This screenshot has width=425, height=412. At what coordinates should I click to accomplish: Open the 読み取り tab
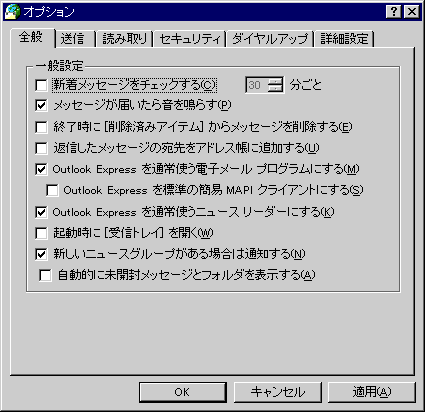point(125,39)
